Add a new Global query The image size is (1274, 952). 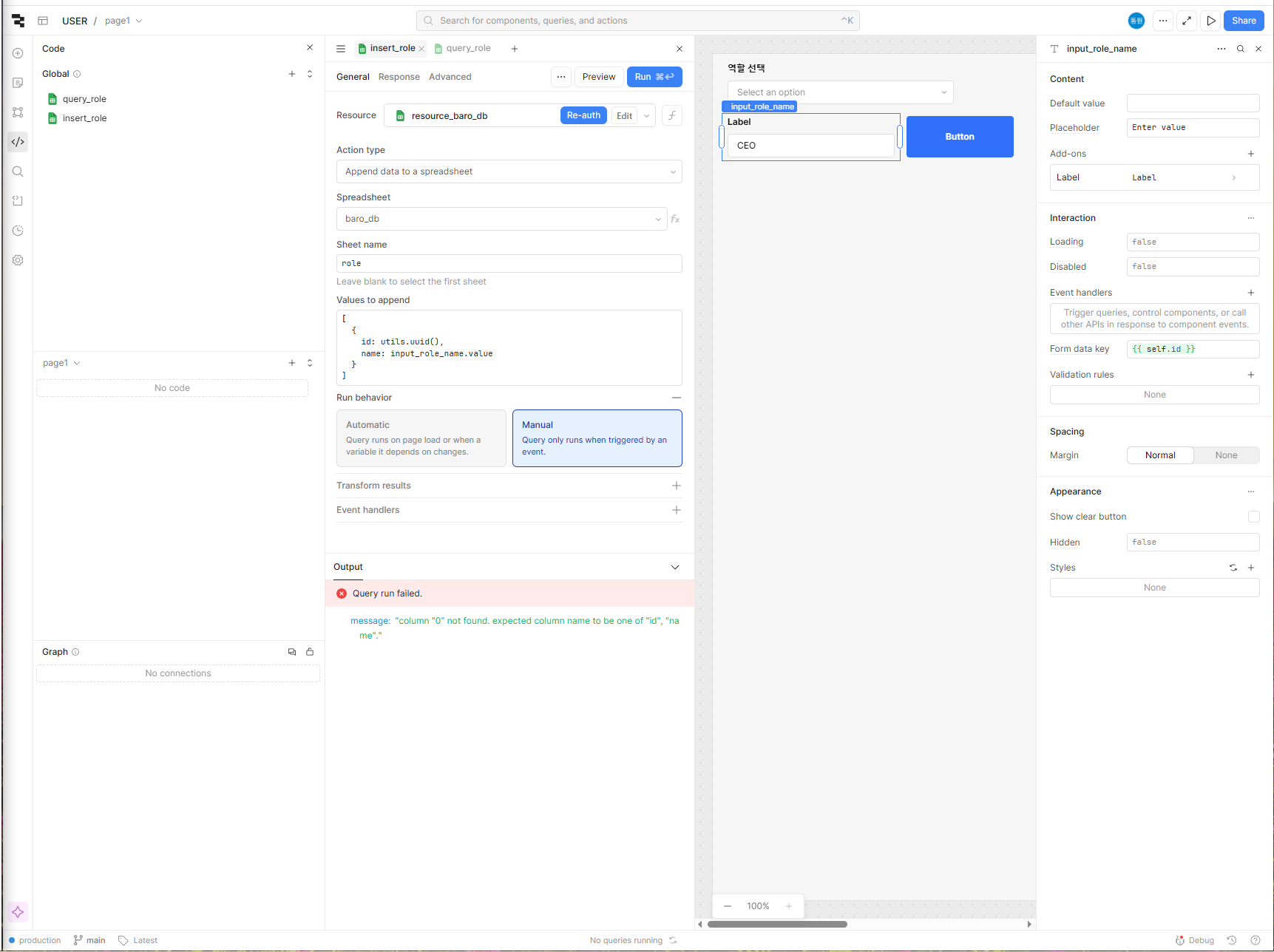click(x=292, y=74)
